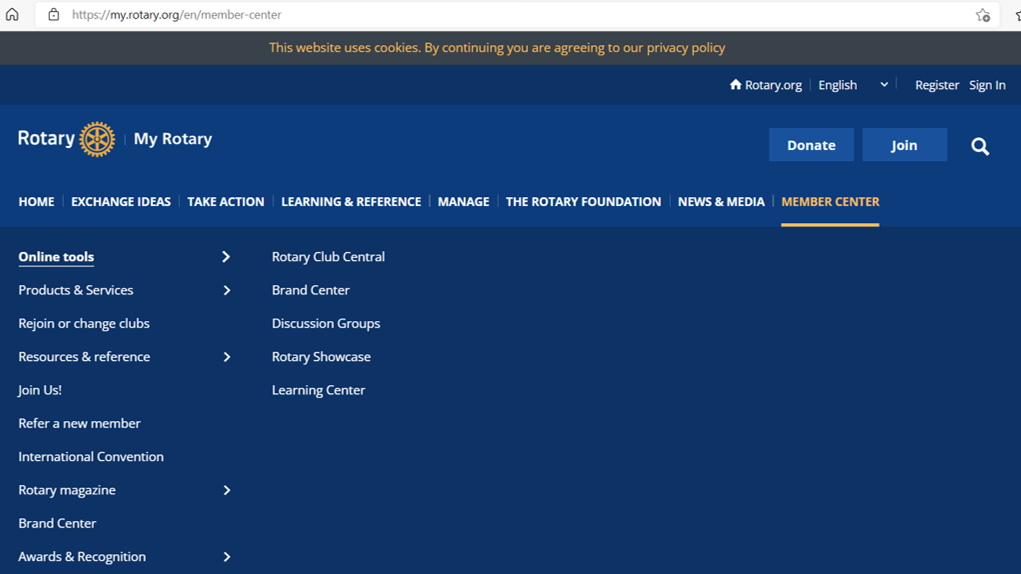The height and width of the screenshot is (574, 1021).
Task: Expand the Products & Services chevron
Action: point(227,290)
